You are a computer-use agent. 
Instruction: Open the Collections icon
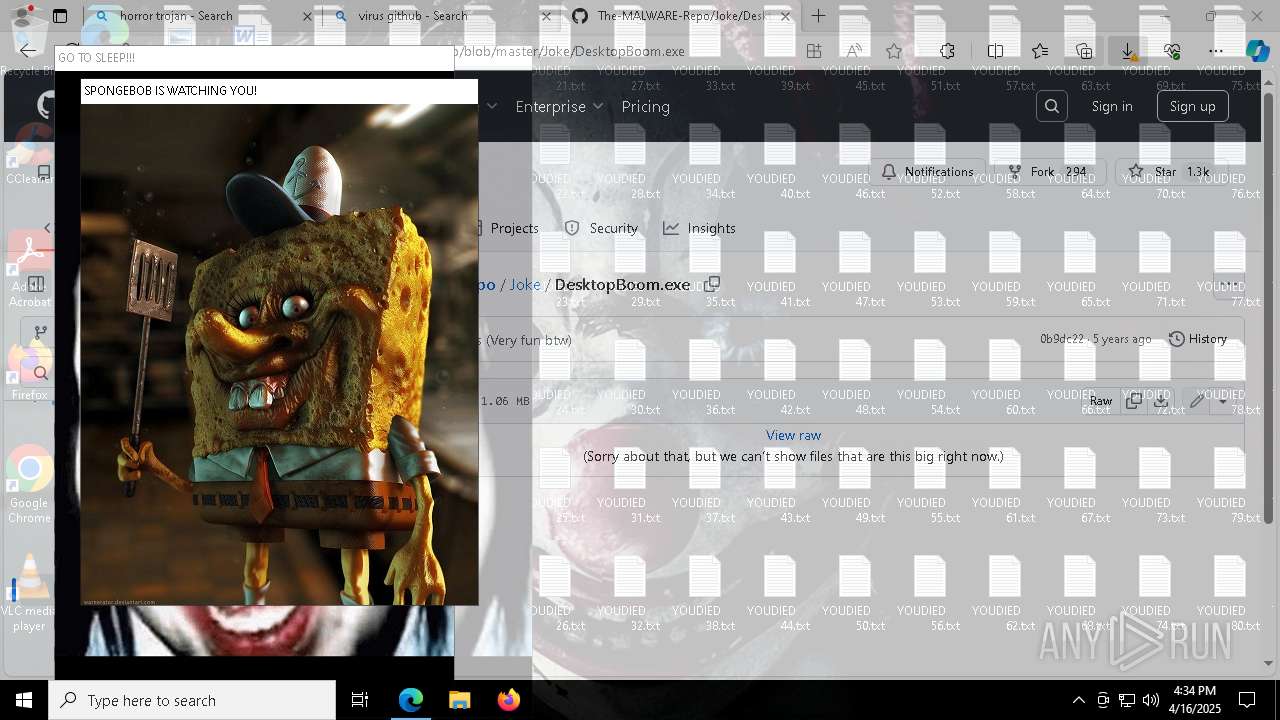point(1084,51)
